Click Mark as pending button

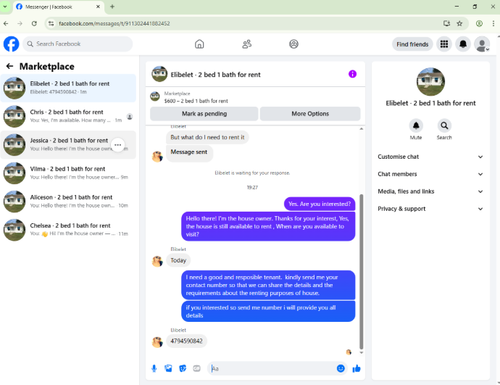(204, 114)
